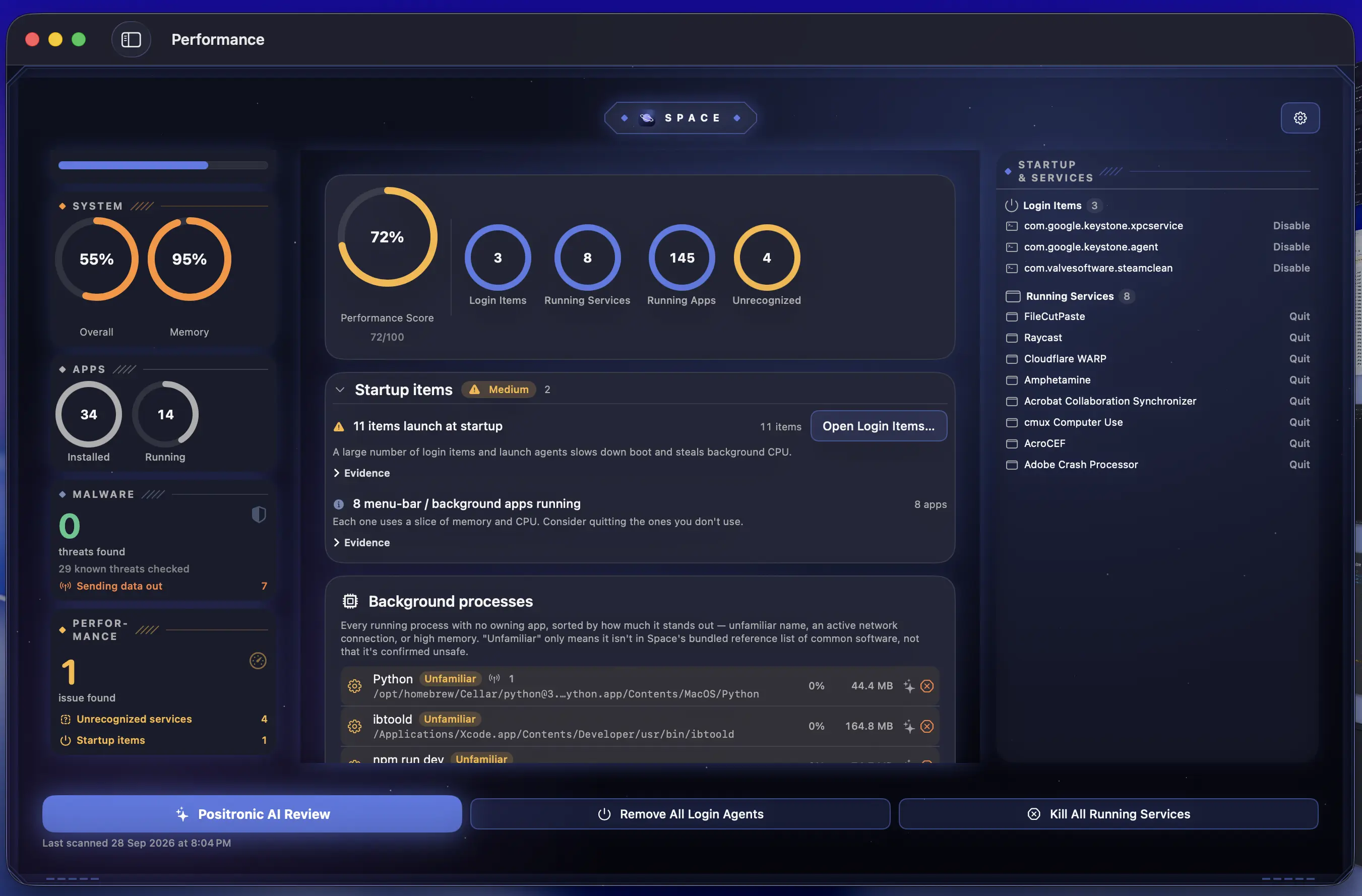The image size is (1362, 896).
Task: Kill the Python process
Action: tap(927, 686)
